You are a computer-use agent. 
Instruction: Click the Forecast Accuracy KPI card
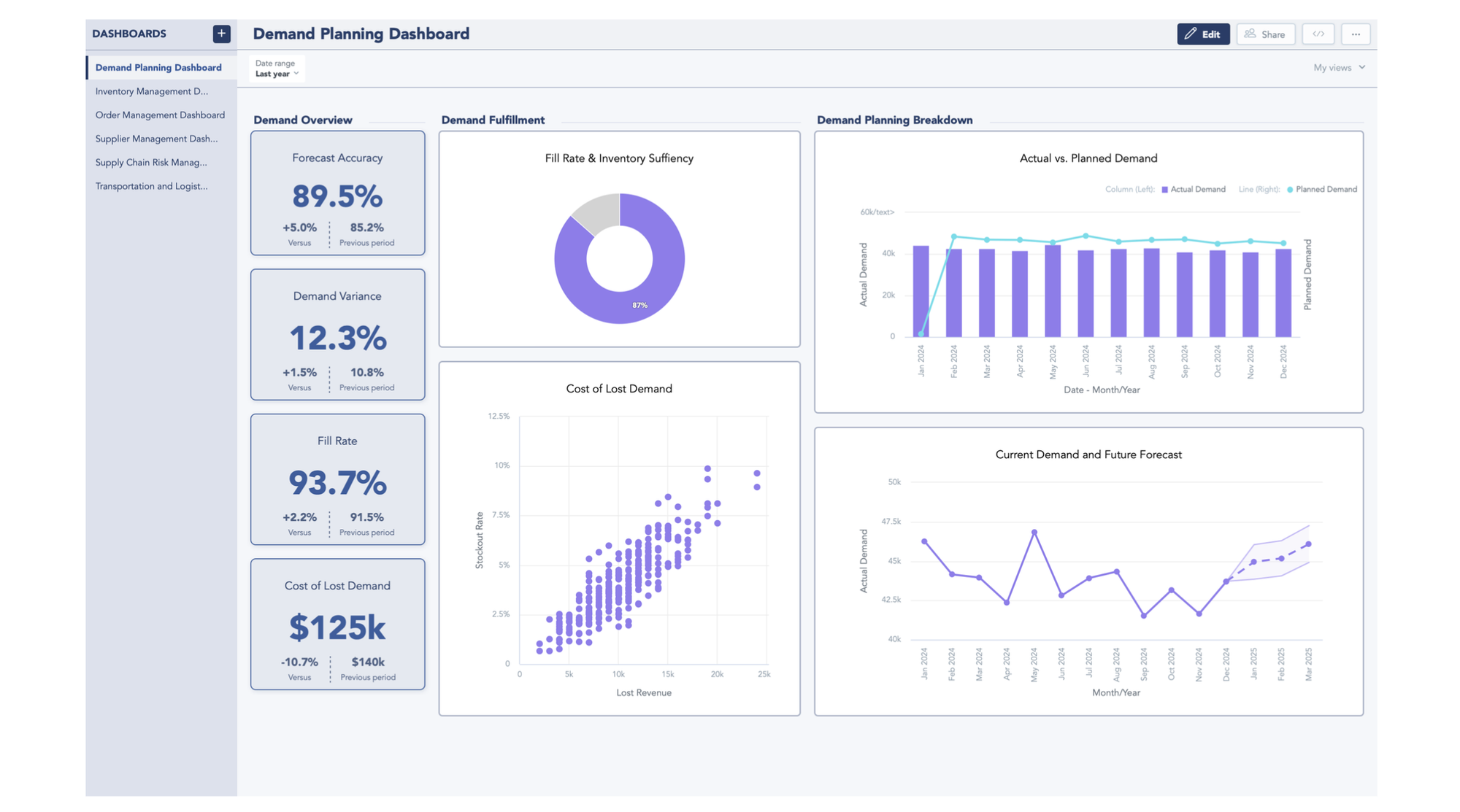coord(337,193)
